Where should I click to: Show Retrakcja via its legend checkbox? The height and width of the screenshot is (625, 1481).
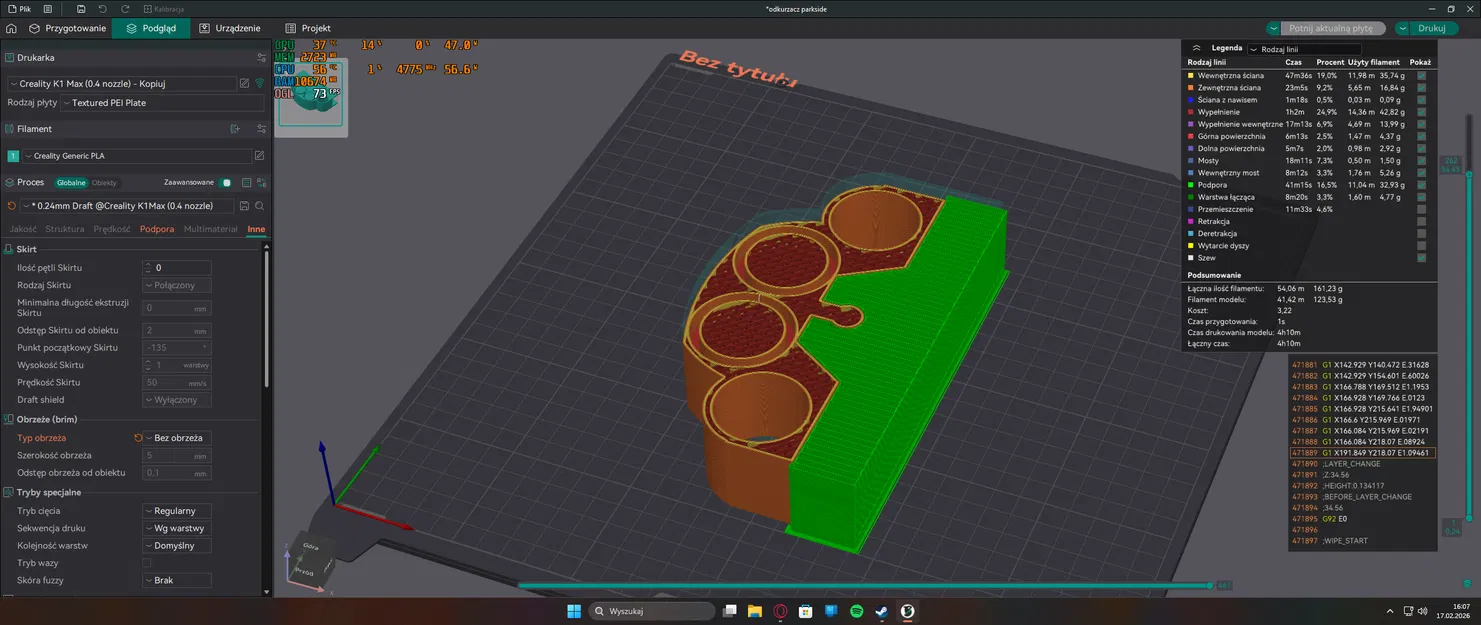tap(1422, 221)
